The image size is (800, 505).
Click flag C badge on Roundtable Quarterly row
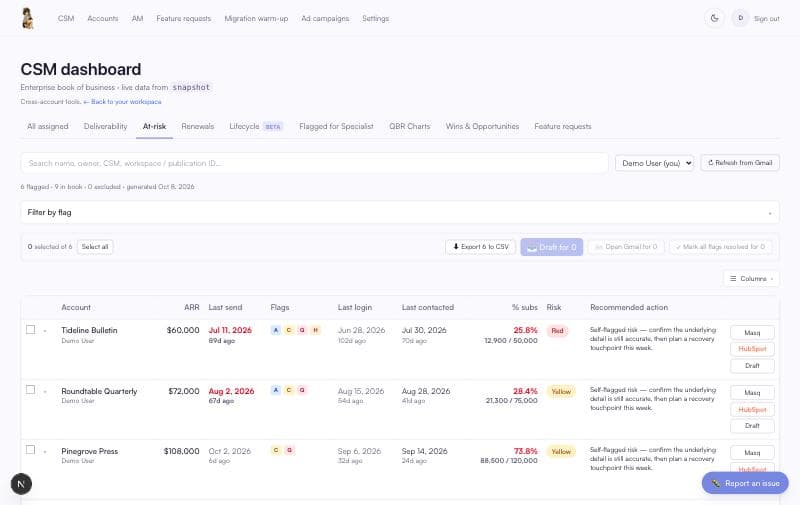pos(289,390)
